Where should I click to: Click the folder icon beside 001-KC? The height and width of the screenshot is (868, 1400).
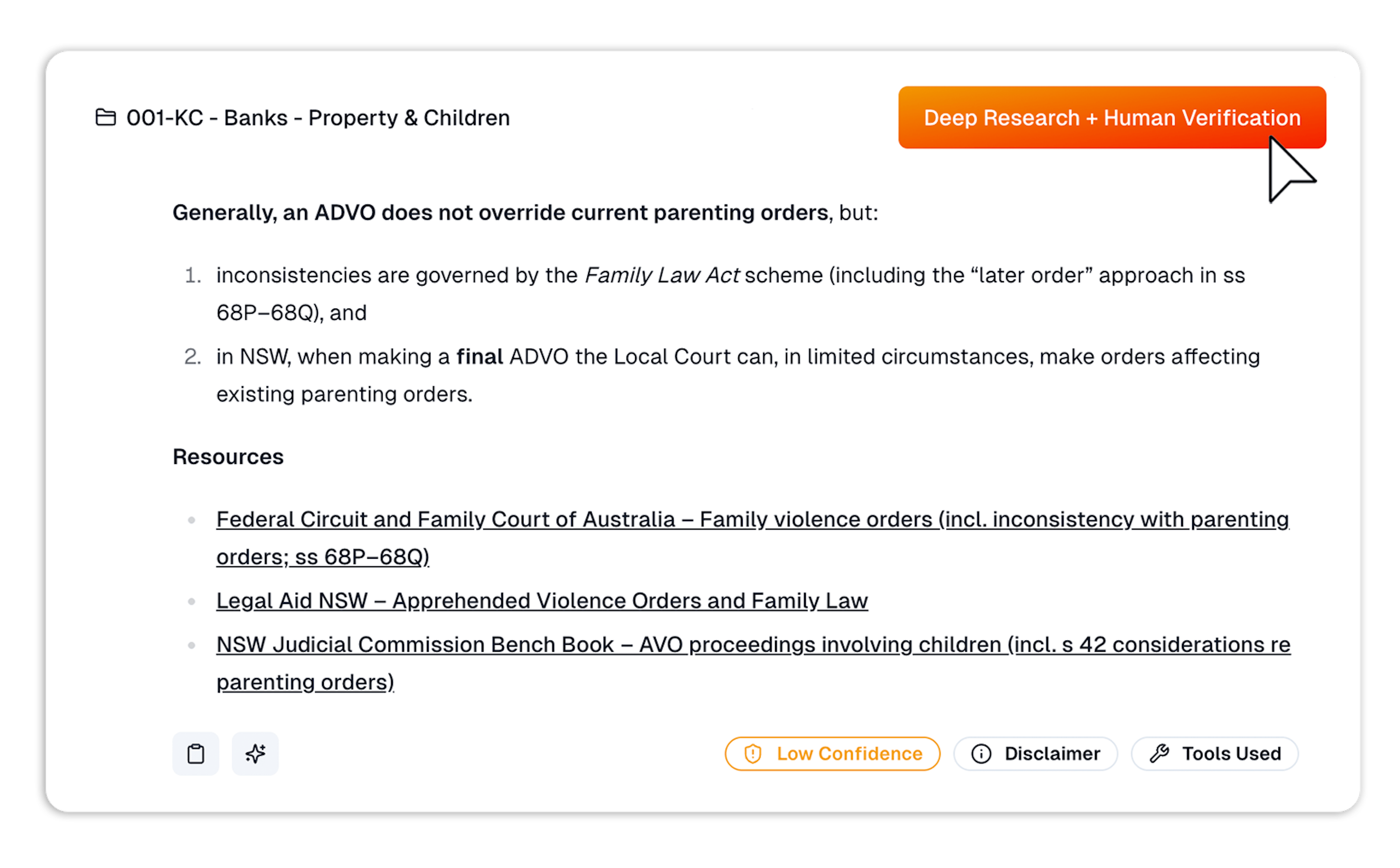pos(106,118)
